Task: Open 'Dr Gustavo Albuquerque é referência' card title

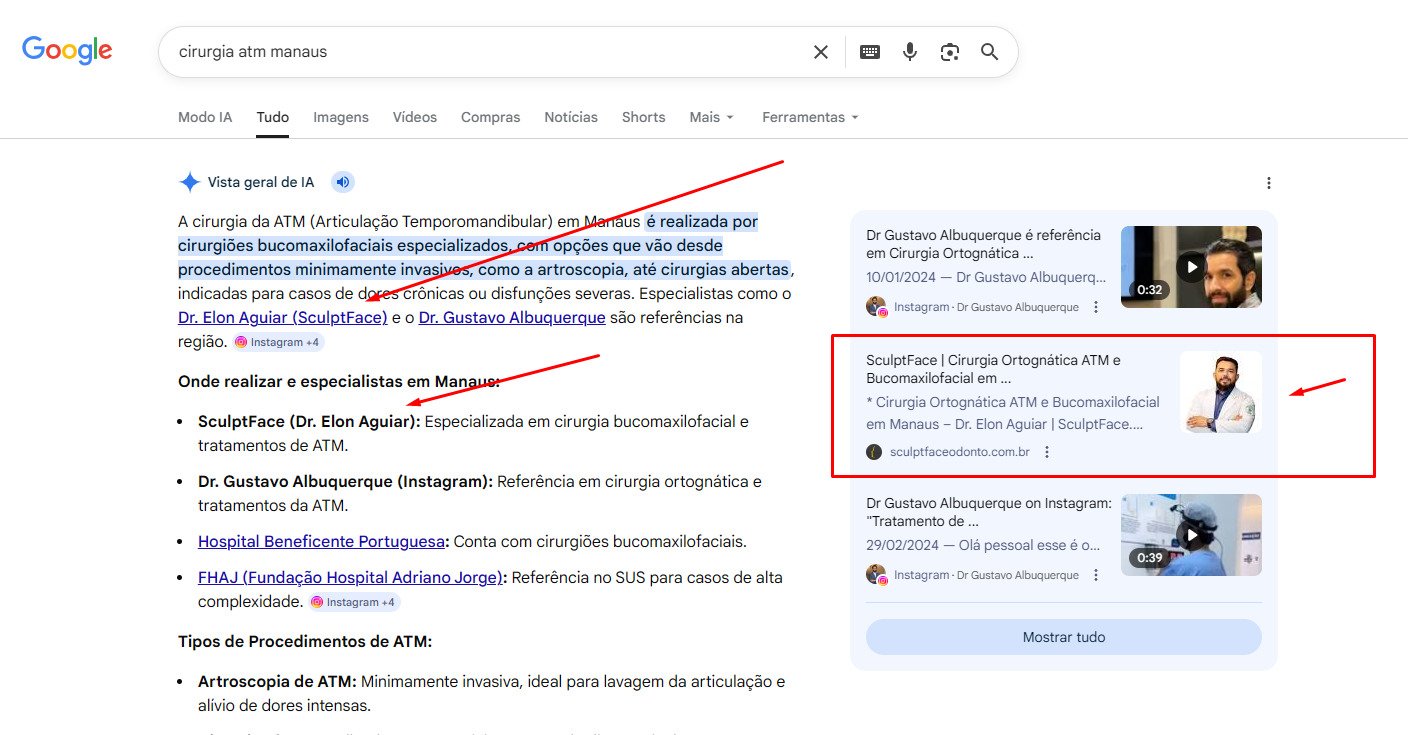Action: [984, 244]
